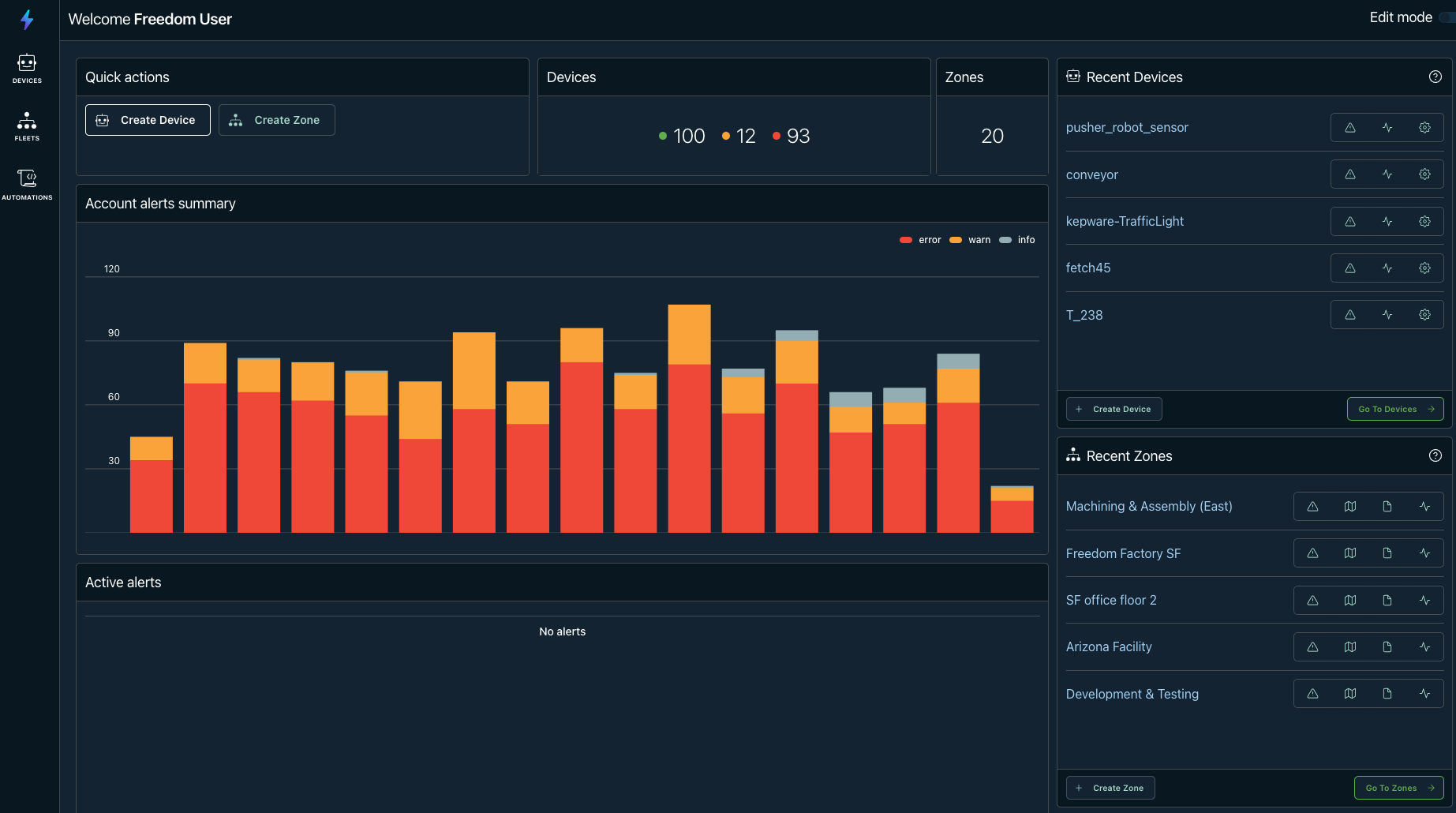Open settings gear for pusher_robot_sensor
Image resolution: width=1456 pixels, height=813 pixels.
(x=1424, y=127)
